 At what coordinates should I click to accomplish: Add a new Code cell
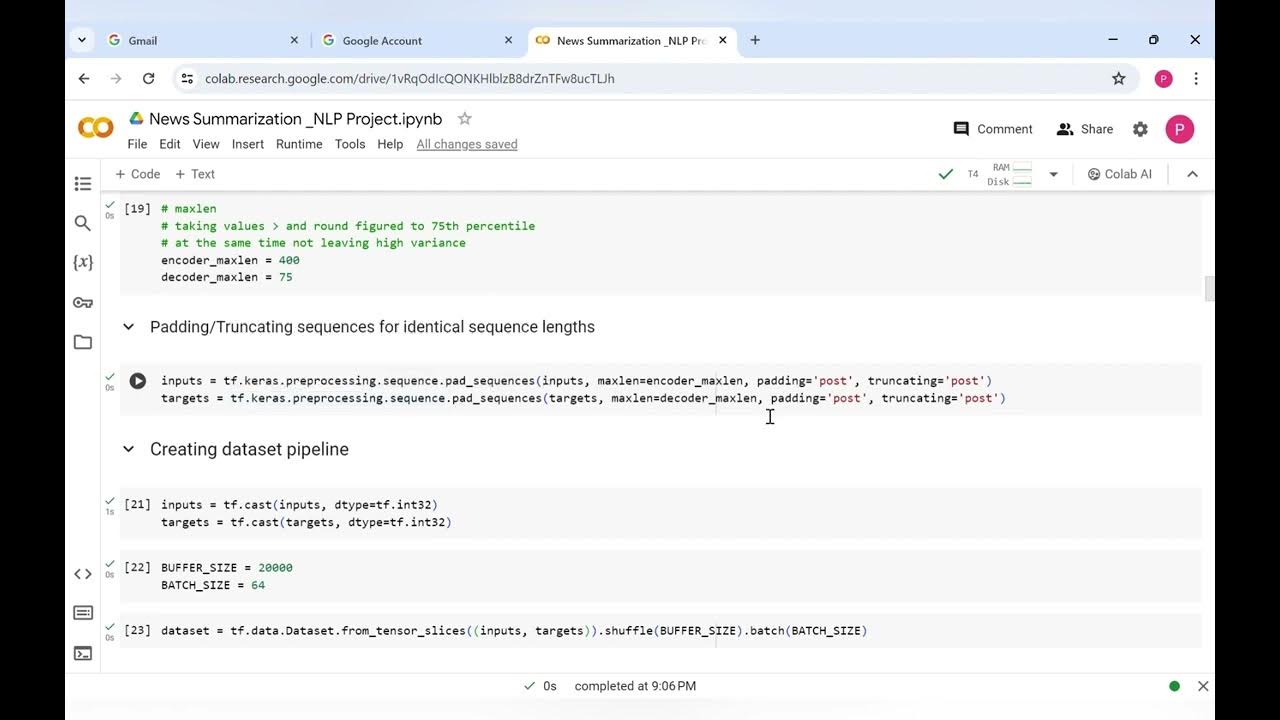pos(138,174)
